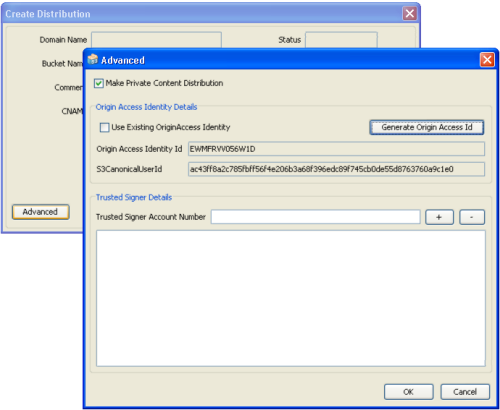Close the Create Distribution window

tap(410, 14)
